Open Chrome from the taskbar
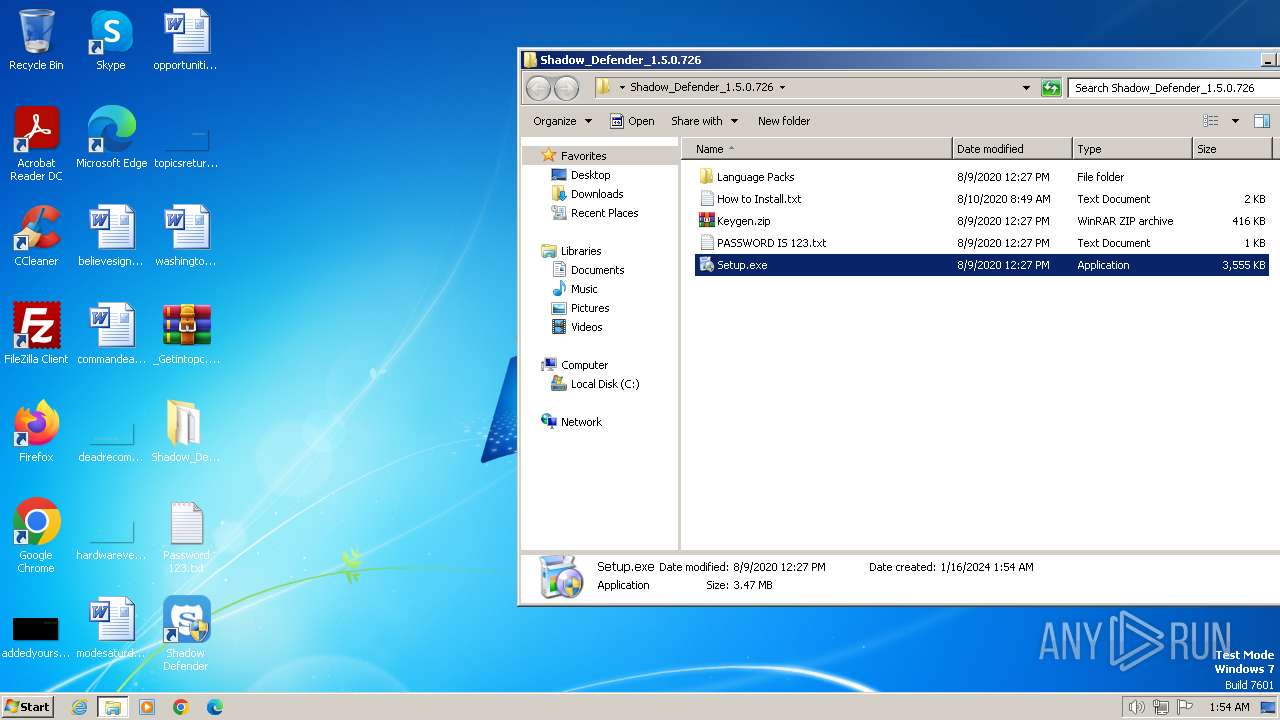 pos(181,707)
